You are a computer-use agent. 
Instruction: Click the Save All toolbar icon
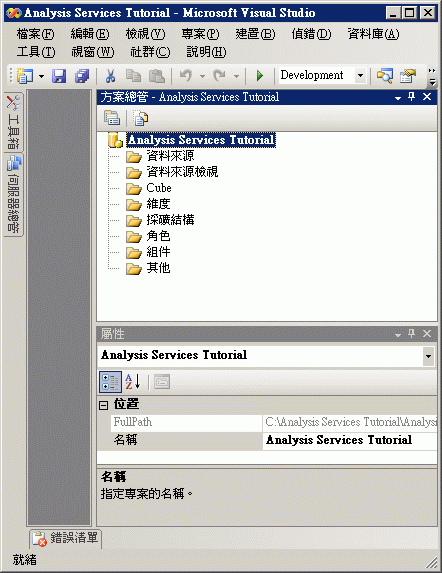point(82,76)
